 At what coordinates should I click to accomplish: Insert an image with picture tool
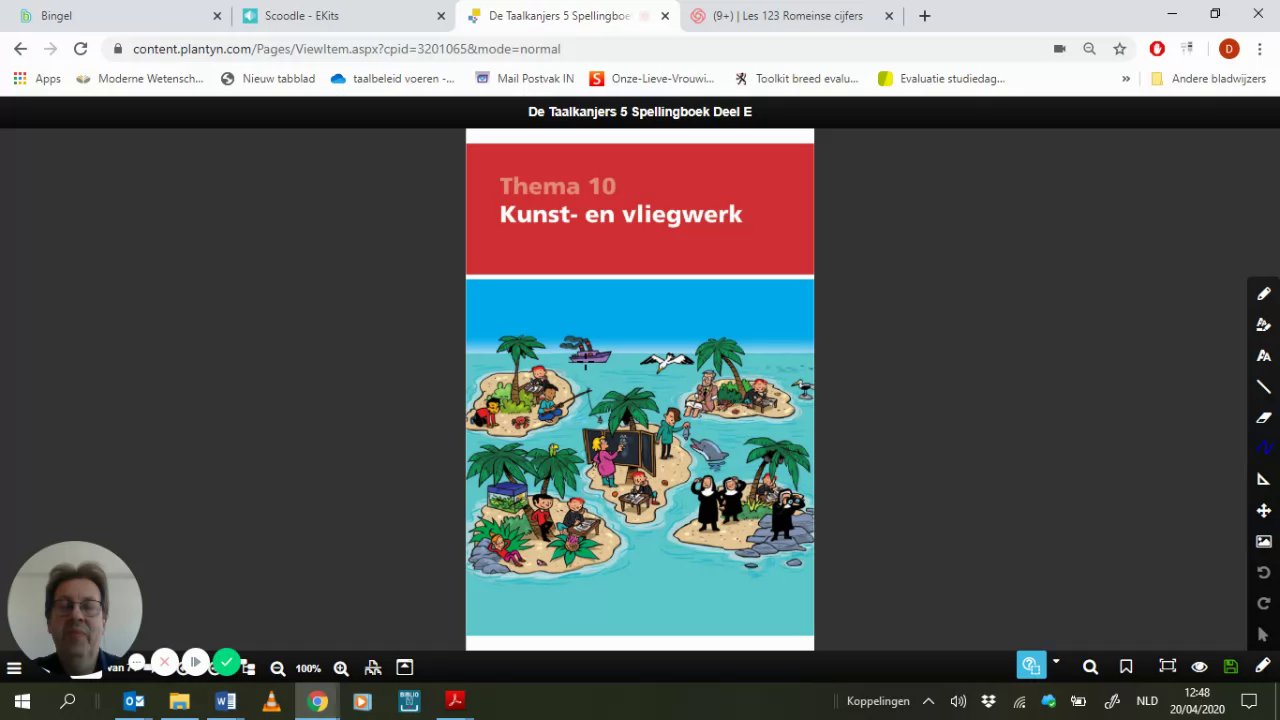pos(1263,542)
